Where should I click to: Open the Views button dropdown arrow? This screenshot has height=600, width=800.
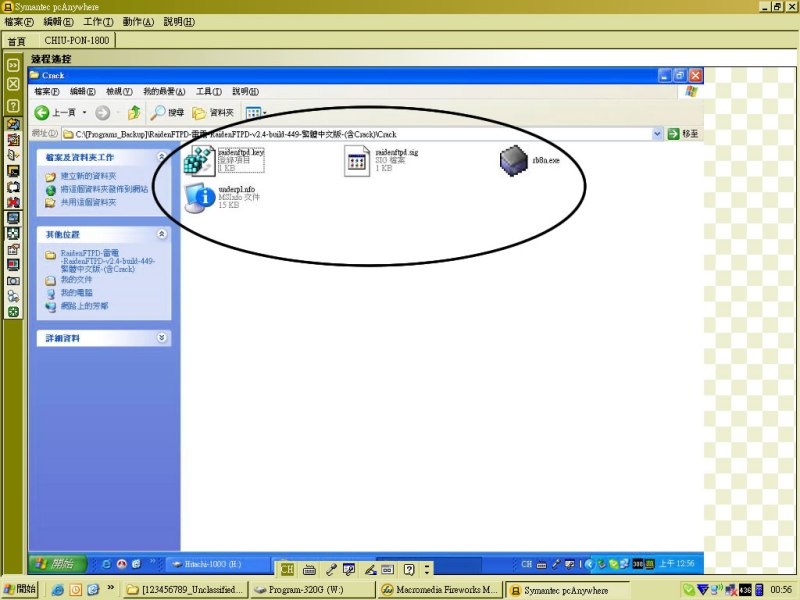(265, 113)
